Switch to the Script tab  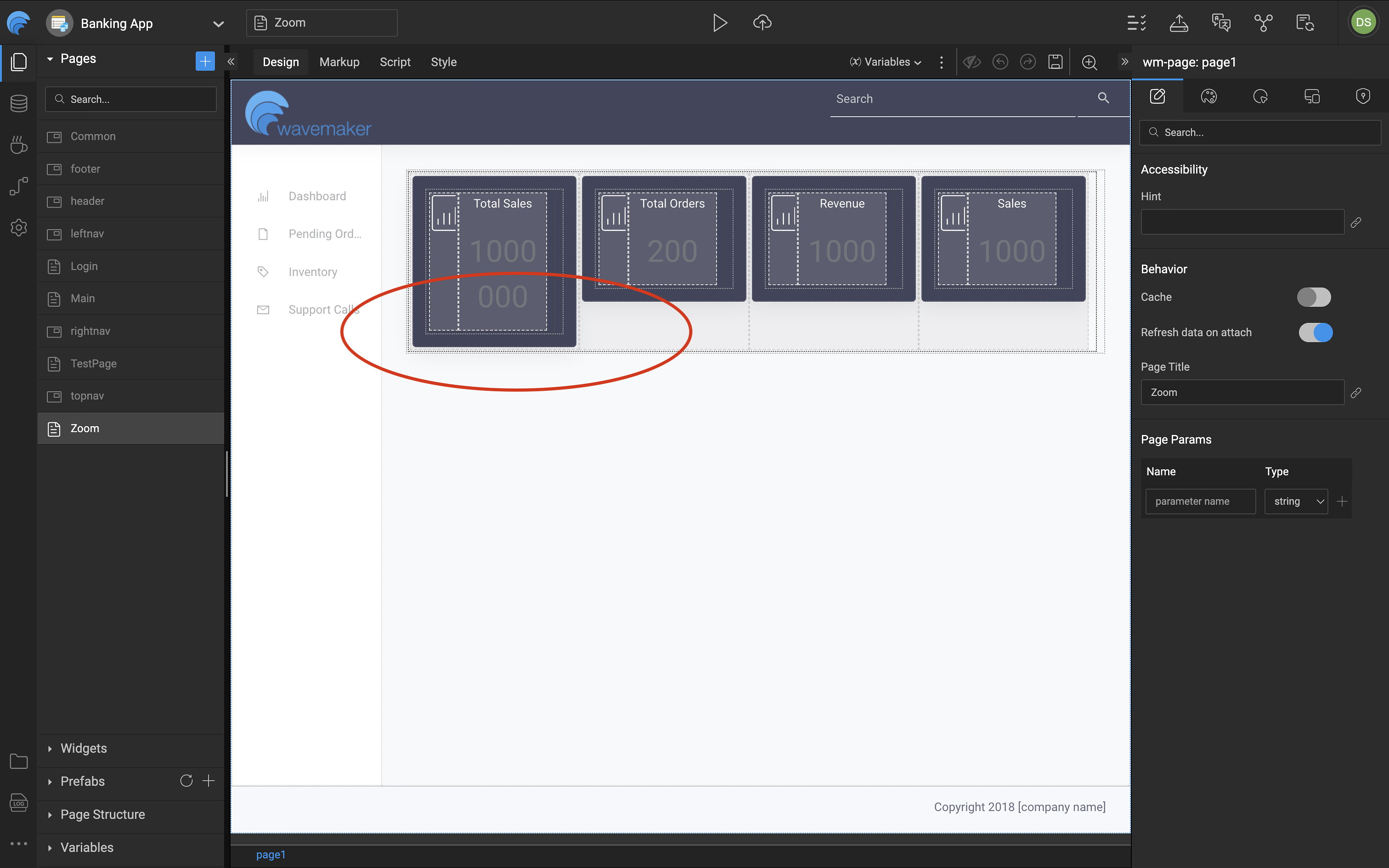tap(395, 62)
